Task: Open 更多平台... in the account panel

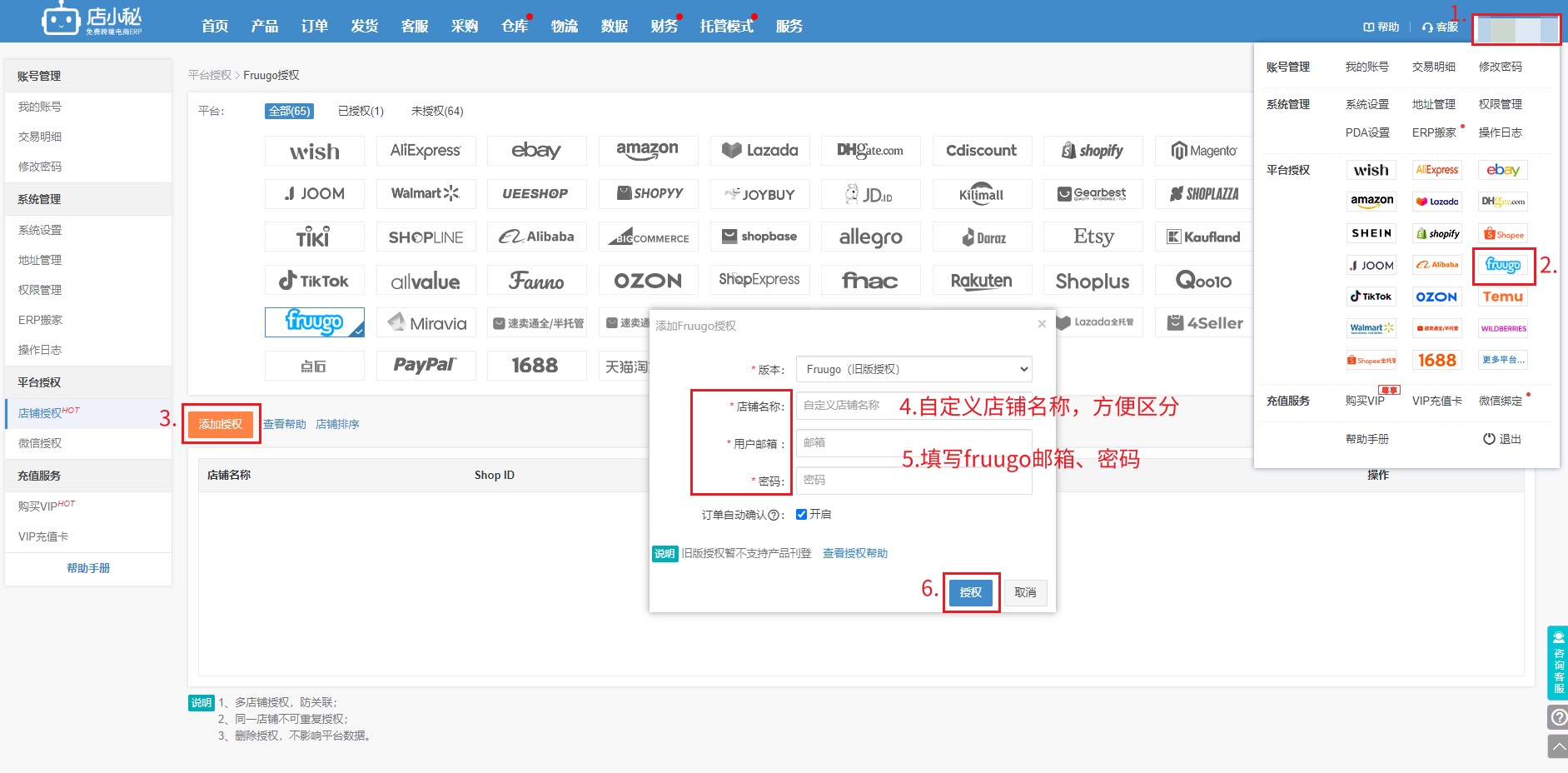Action: tap(1503, 360)
